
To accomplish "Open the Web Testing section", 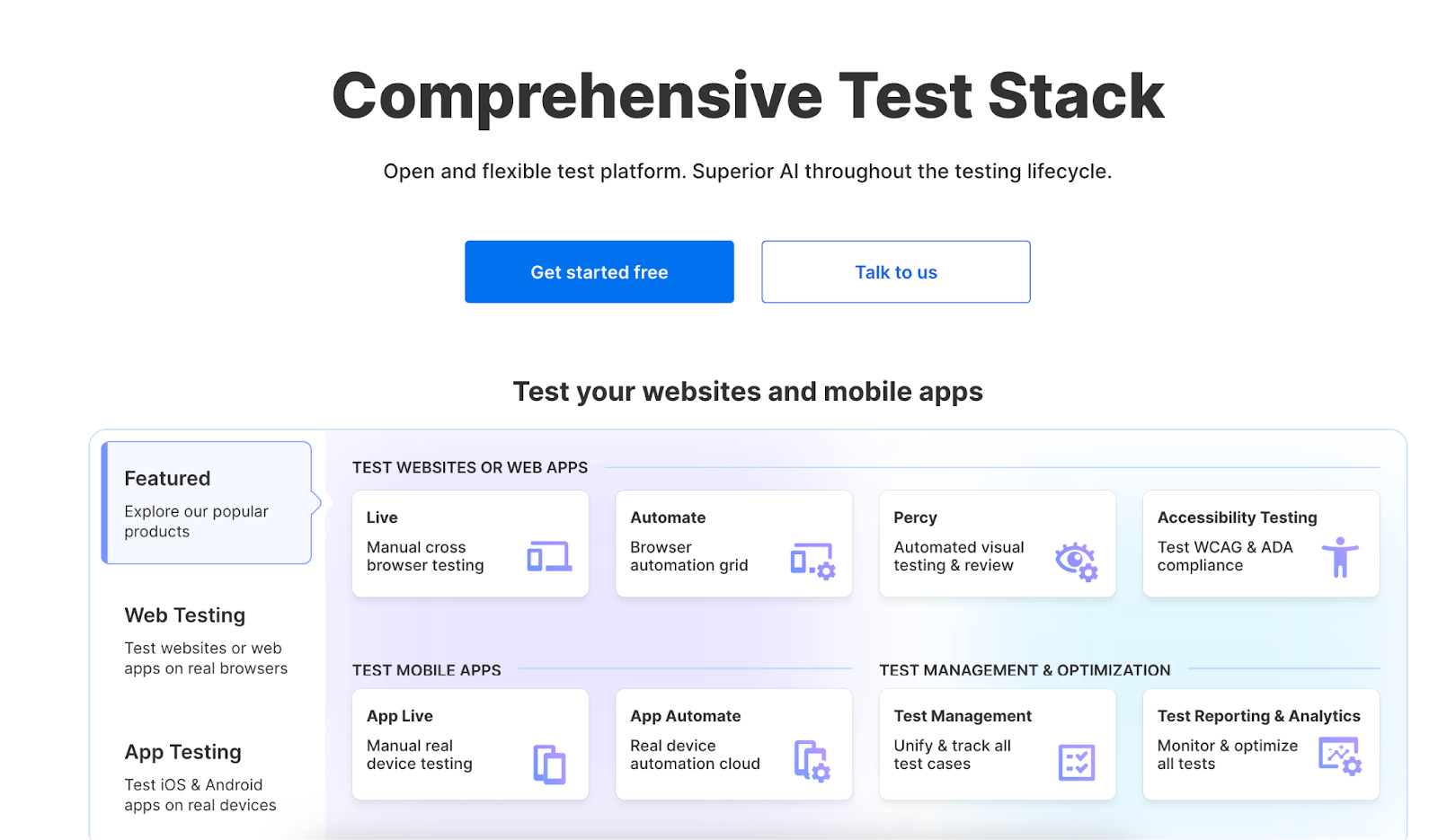I will pyautogui.click(x=205, y=640).
